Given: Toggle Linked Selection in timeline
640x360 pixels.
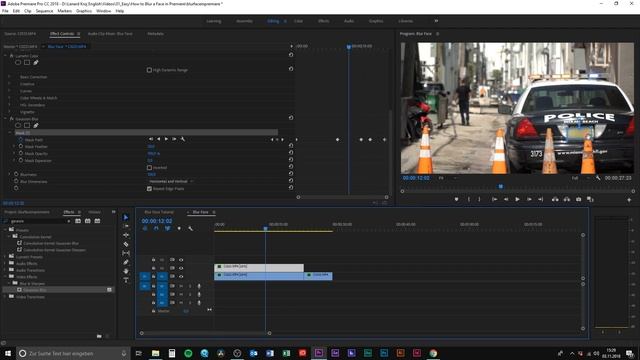Looking at the screenshot, I should click(168, 229).
